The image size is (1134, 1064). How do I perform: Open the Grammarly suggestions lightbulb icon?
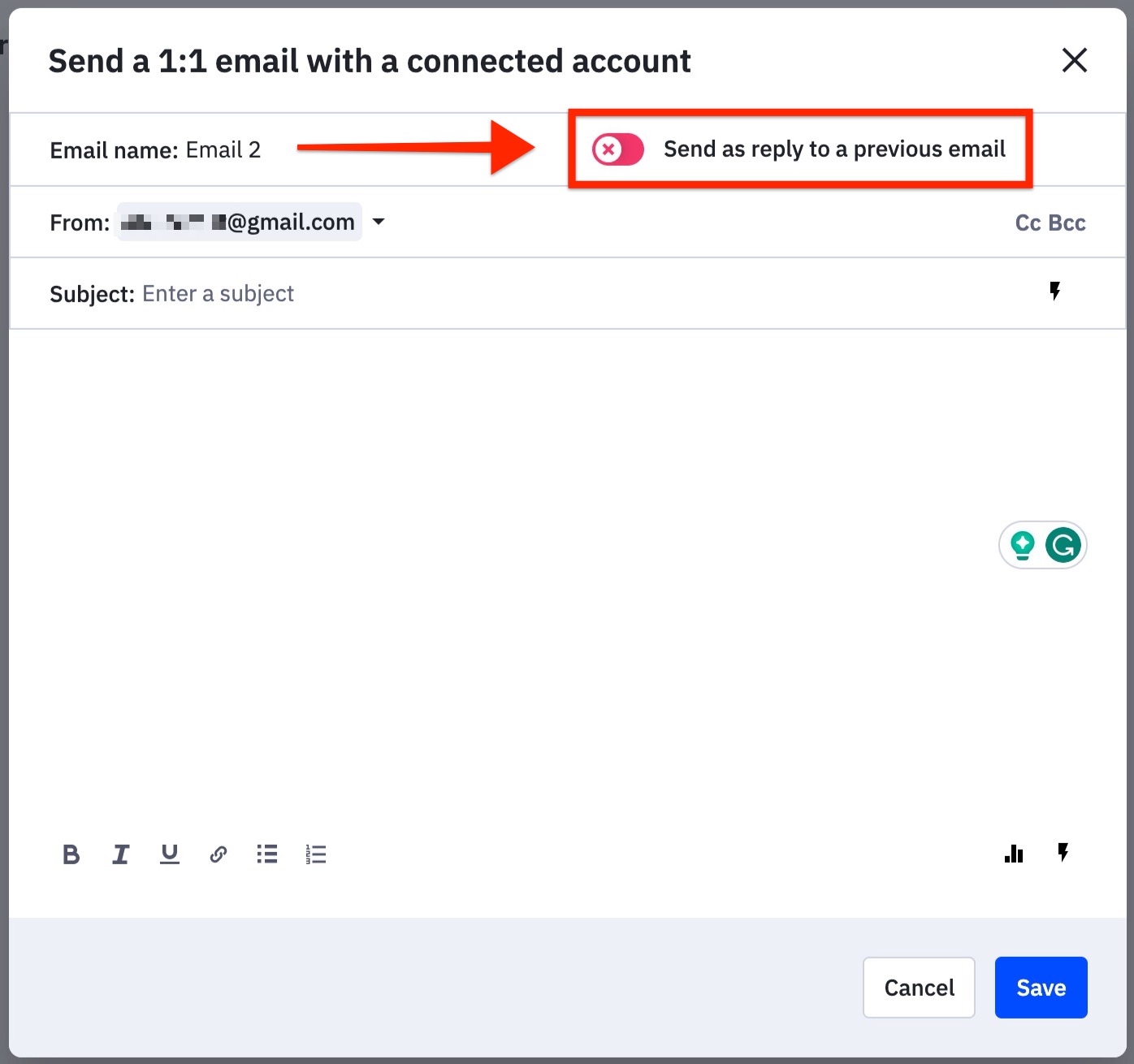pyautogui.click(x=1022, y=545)
